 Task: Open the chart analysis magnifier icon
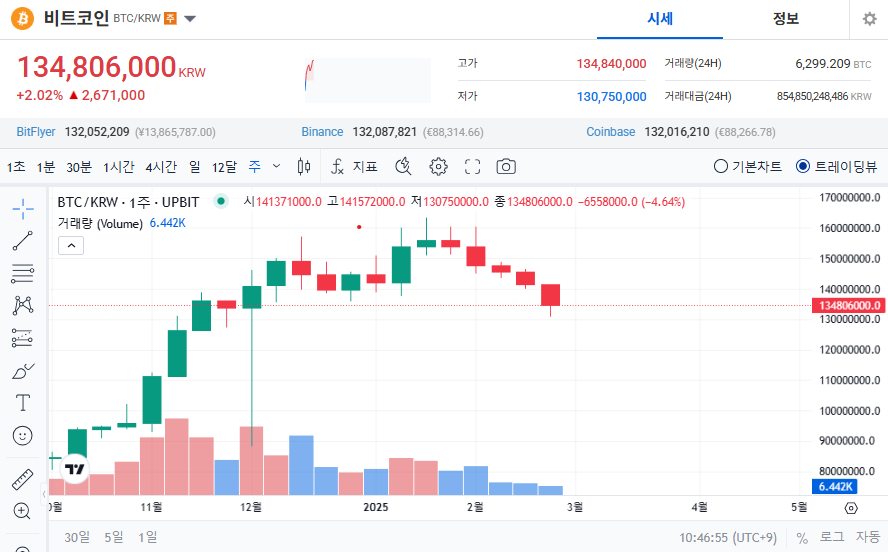[x=403, y=166]
